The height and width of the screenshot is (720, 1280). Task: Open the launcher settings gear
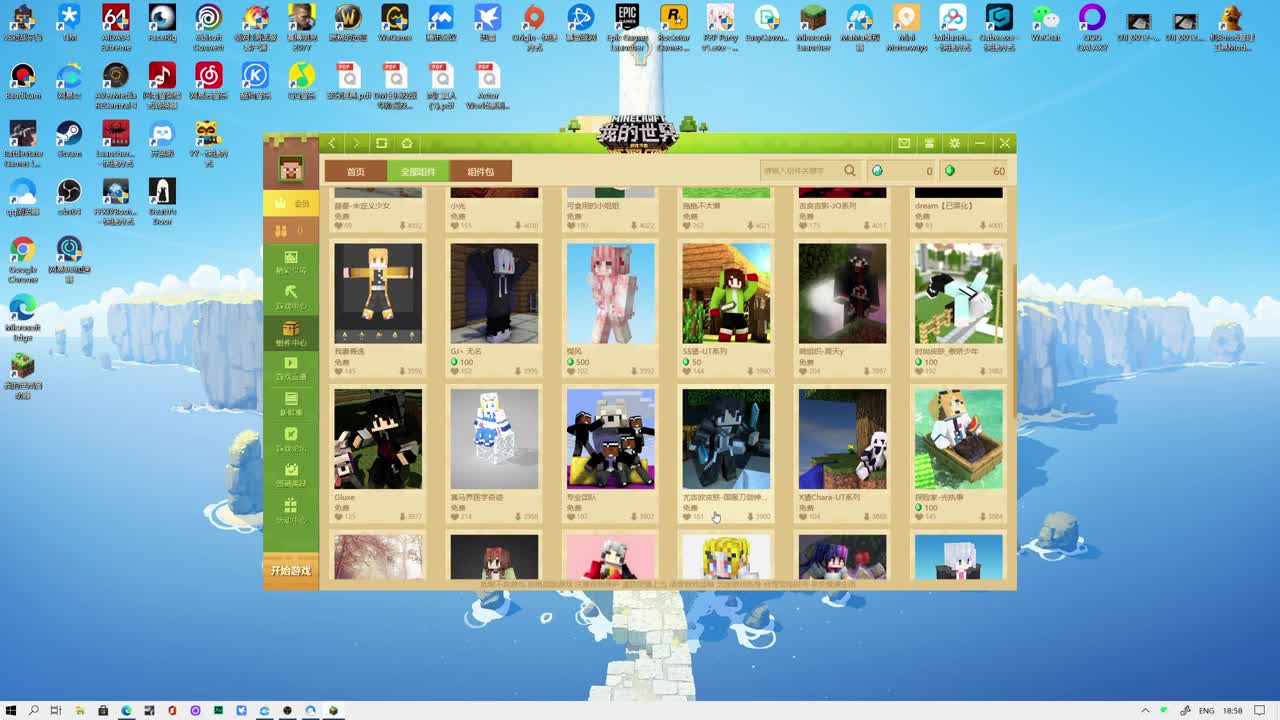pyautogui.click(x=955, y=143)
